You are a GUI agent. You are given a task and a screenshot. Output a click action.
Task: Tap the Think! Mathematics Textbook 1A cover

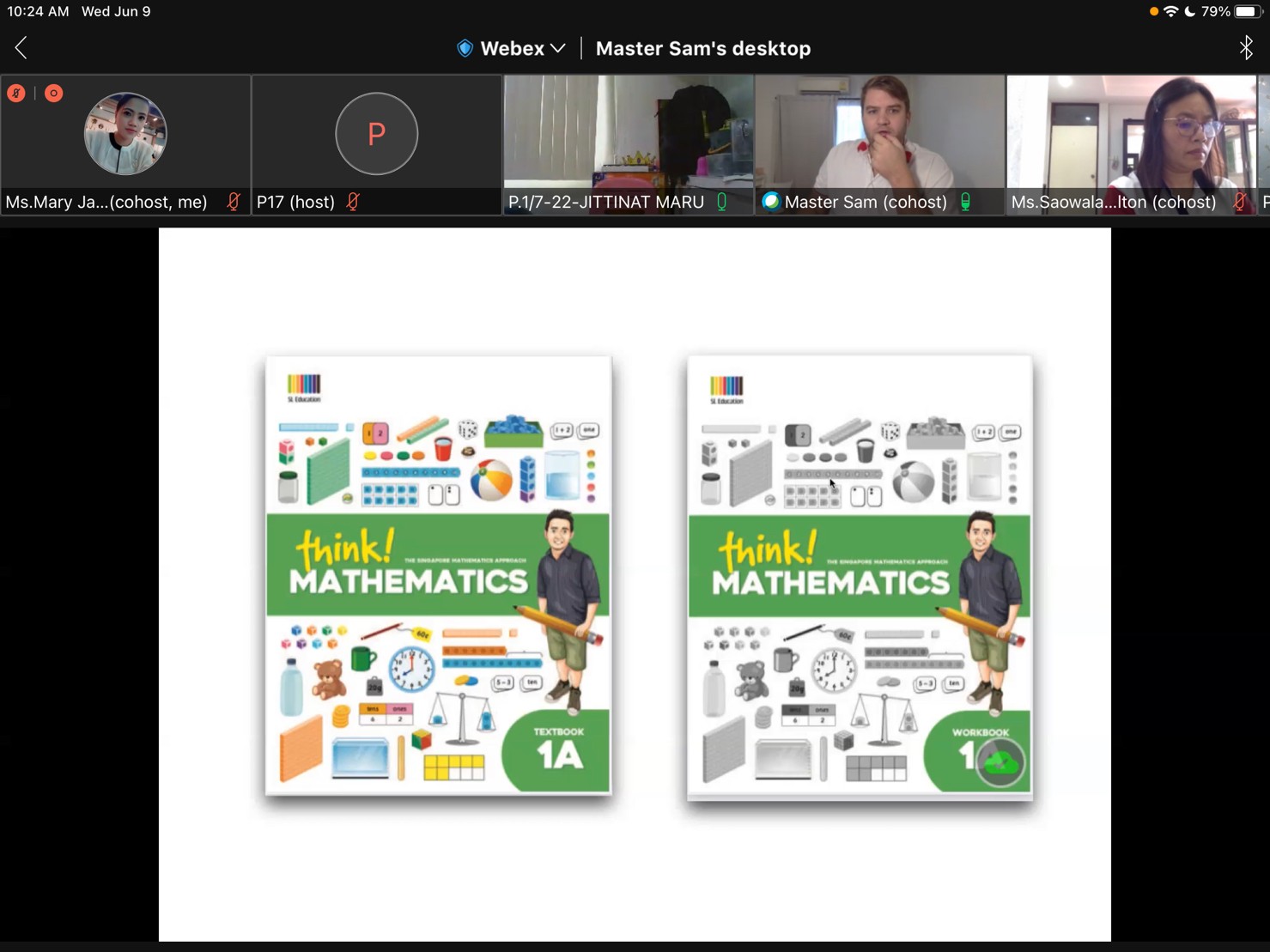pyautogui.click(x=438, y=575)
